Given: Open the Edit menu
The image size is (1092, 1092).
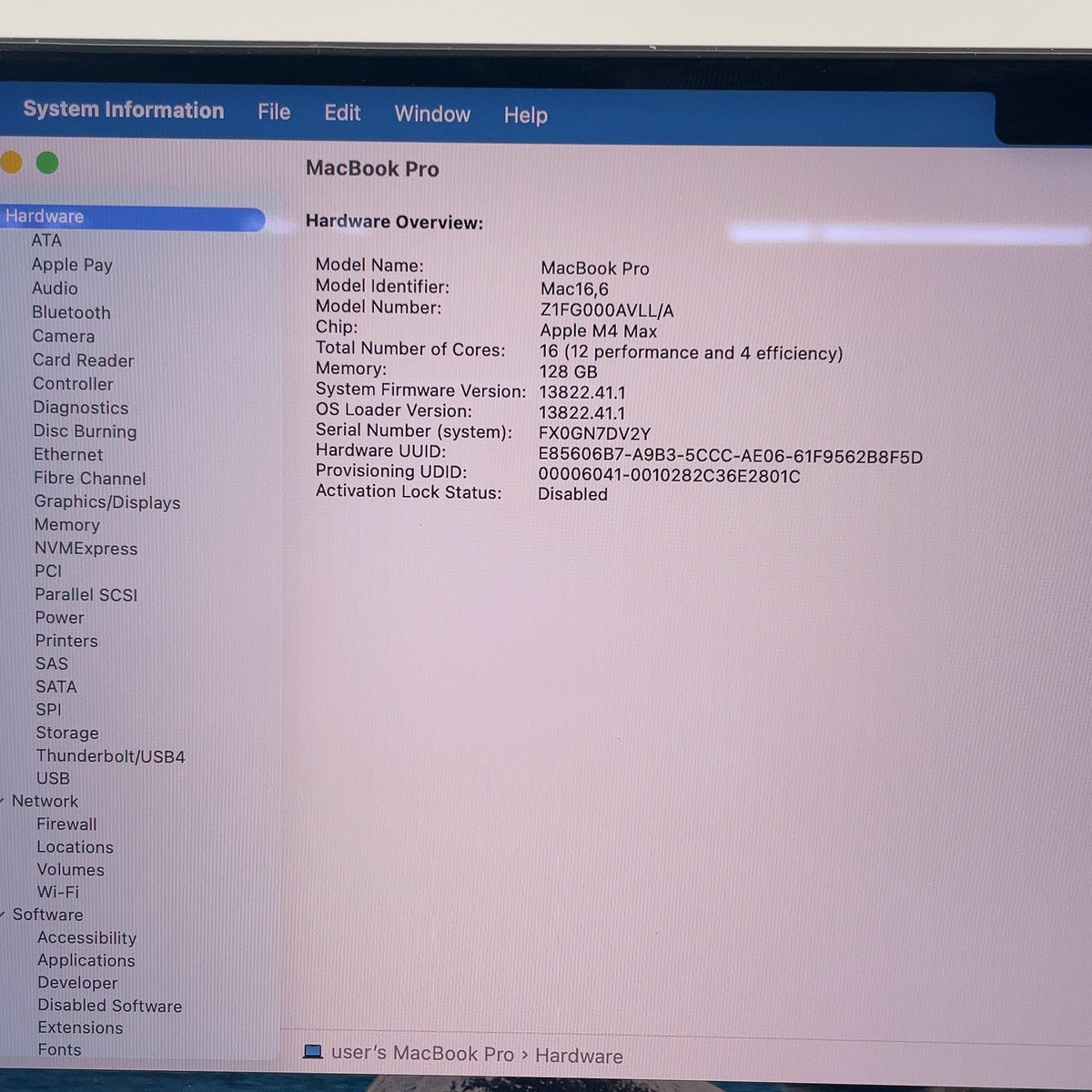Looking at the screenshot, I should 342,113.
